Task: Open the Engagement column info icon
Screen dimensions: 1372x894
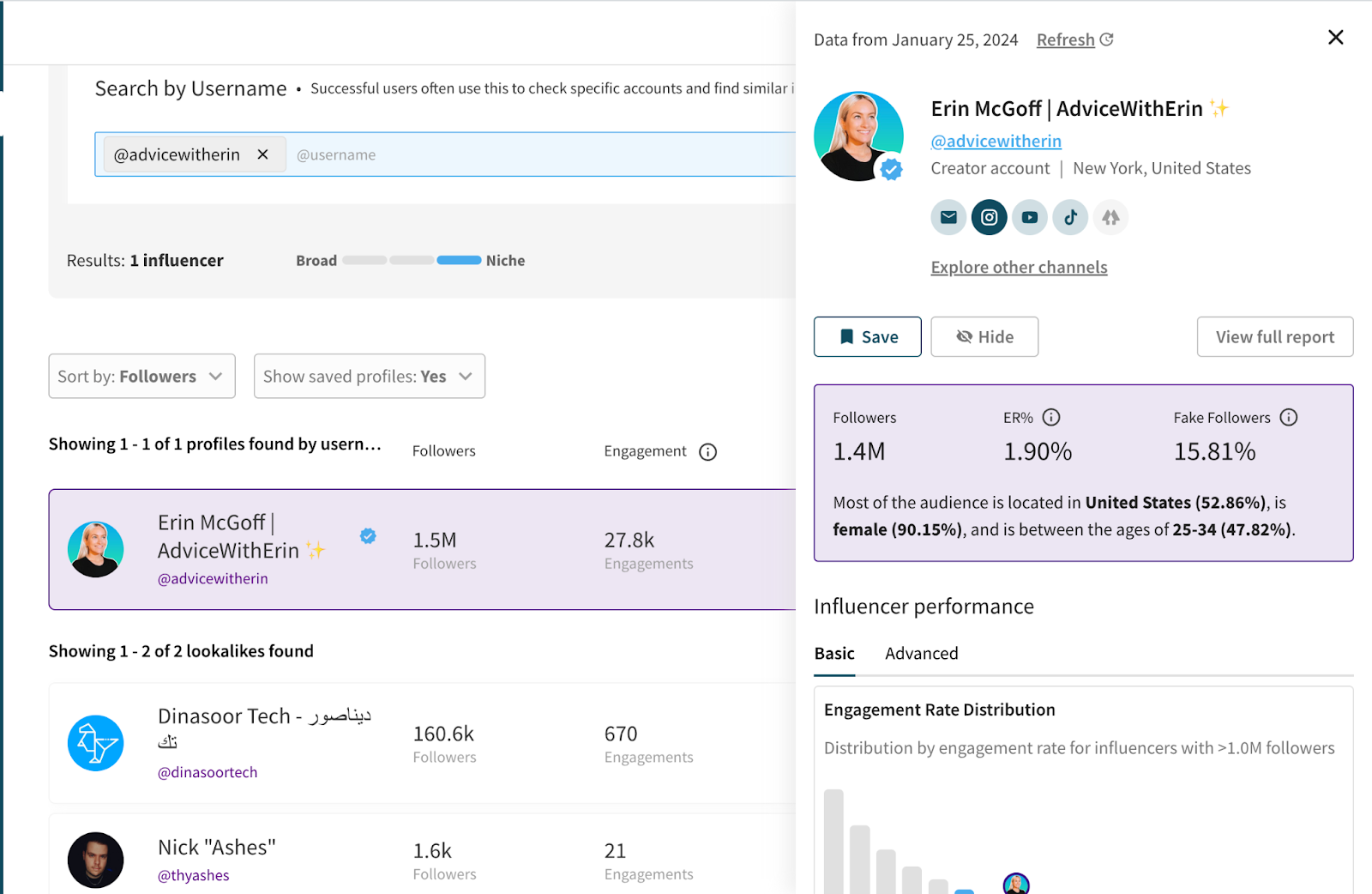Action: tap(707, 451)
